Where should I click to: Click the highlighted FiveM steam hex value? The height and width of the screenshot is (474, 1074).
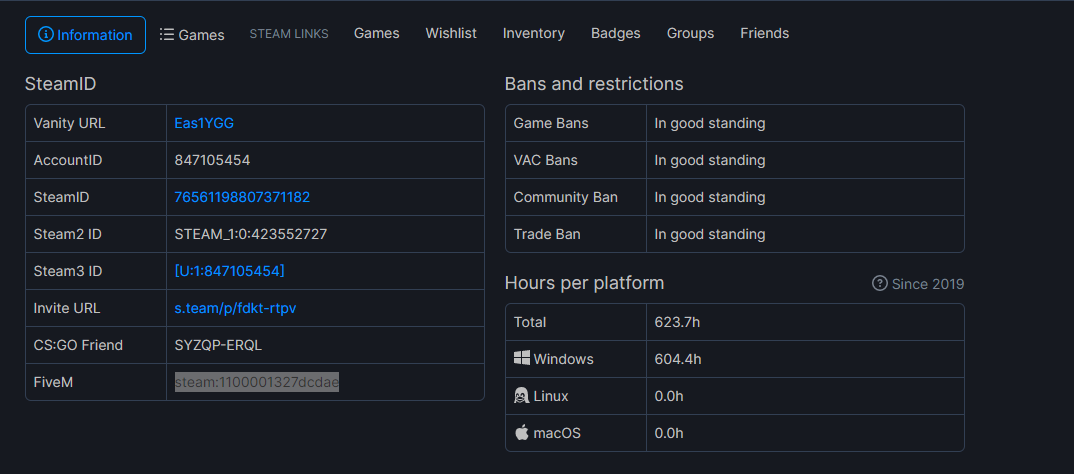257,382
